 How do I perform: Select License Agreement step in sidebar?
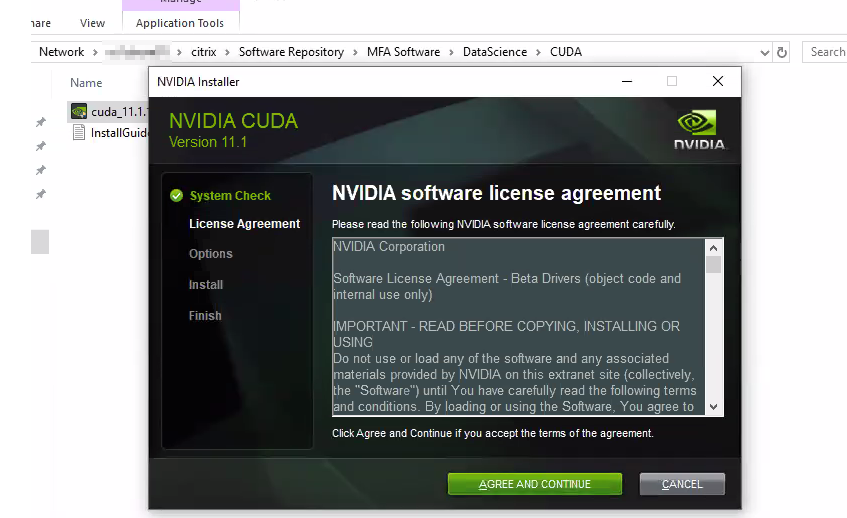pos(244,224)
